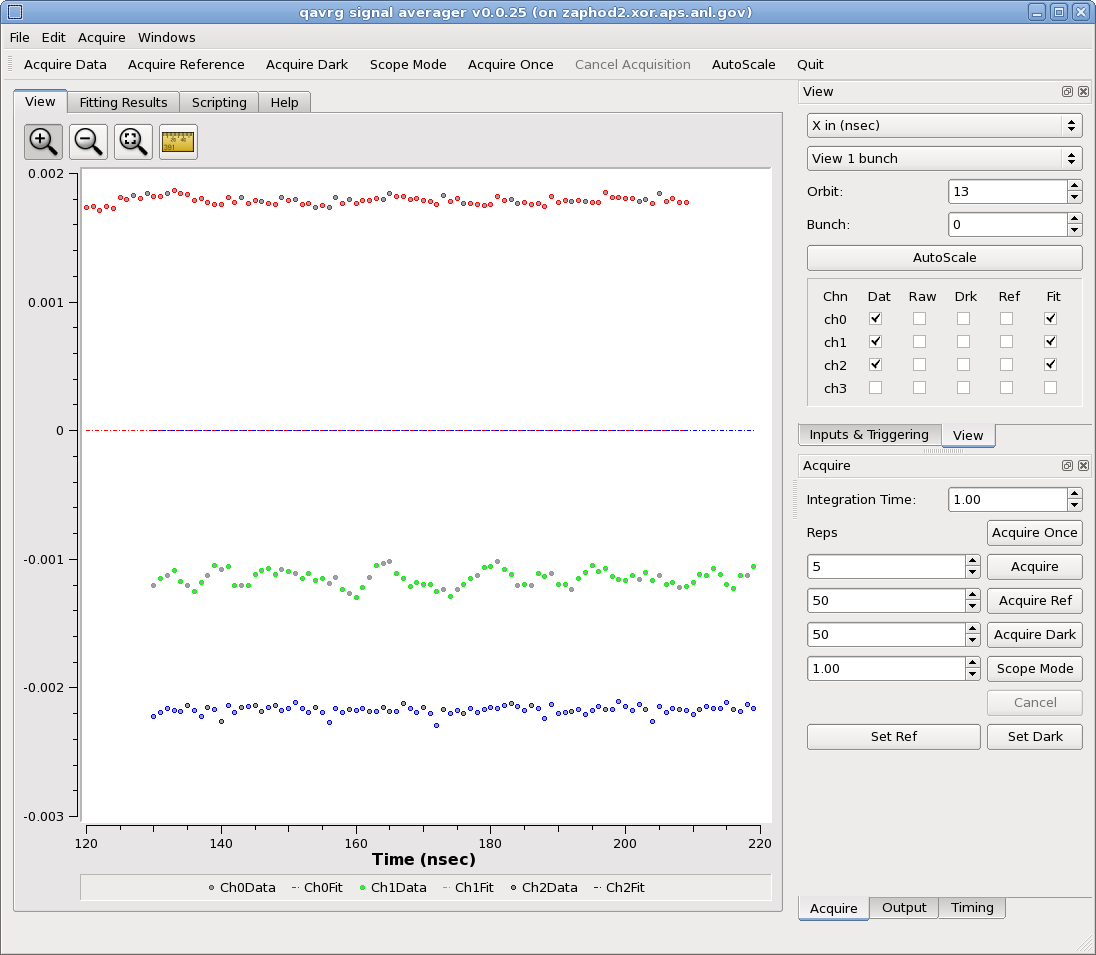The height and width of the screenshot is (955, 1096).
Task: Click Acquire Dark in the toolbar
Action: tap(306, 64)
